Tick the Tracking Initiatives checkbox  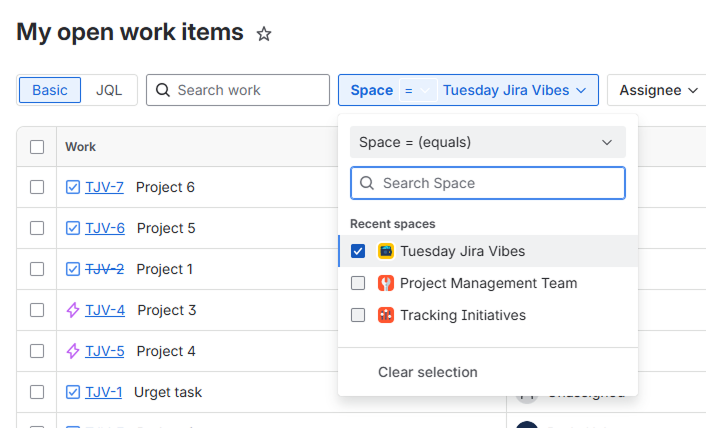[x=358, y=315]
